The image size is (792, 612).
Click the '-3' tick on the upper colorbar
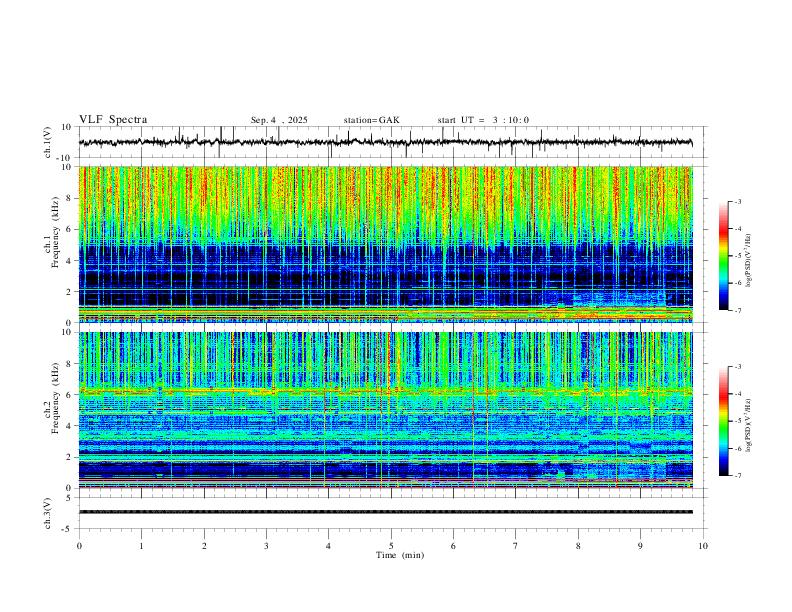tap(738, 201)
